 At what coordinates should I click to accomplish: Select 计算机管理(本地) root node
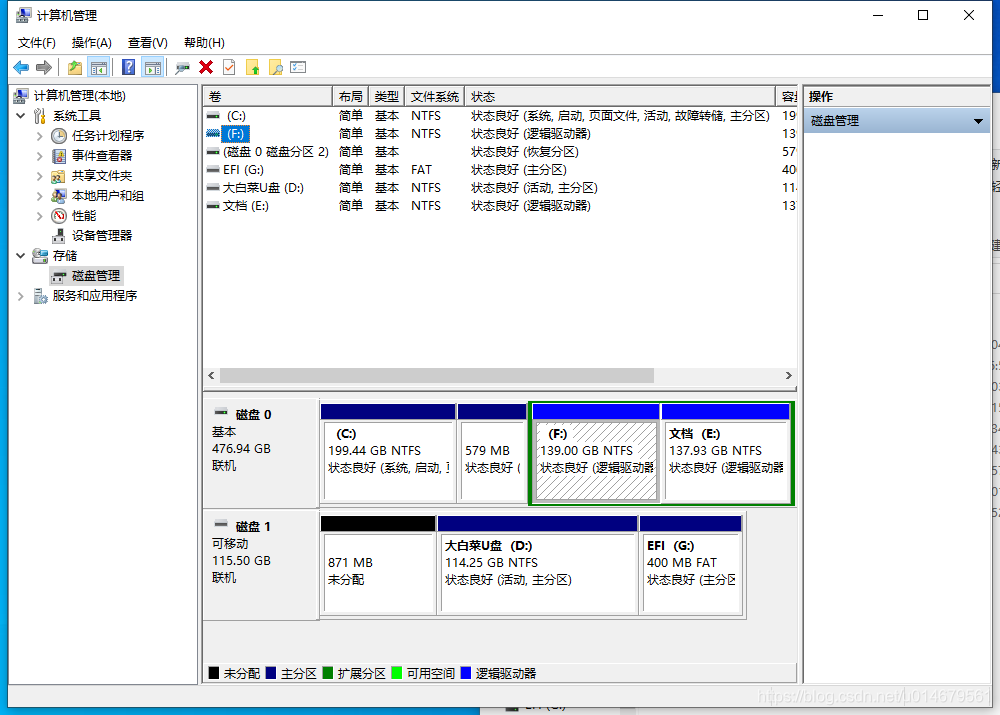(x=80, y=96)
